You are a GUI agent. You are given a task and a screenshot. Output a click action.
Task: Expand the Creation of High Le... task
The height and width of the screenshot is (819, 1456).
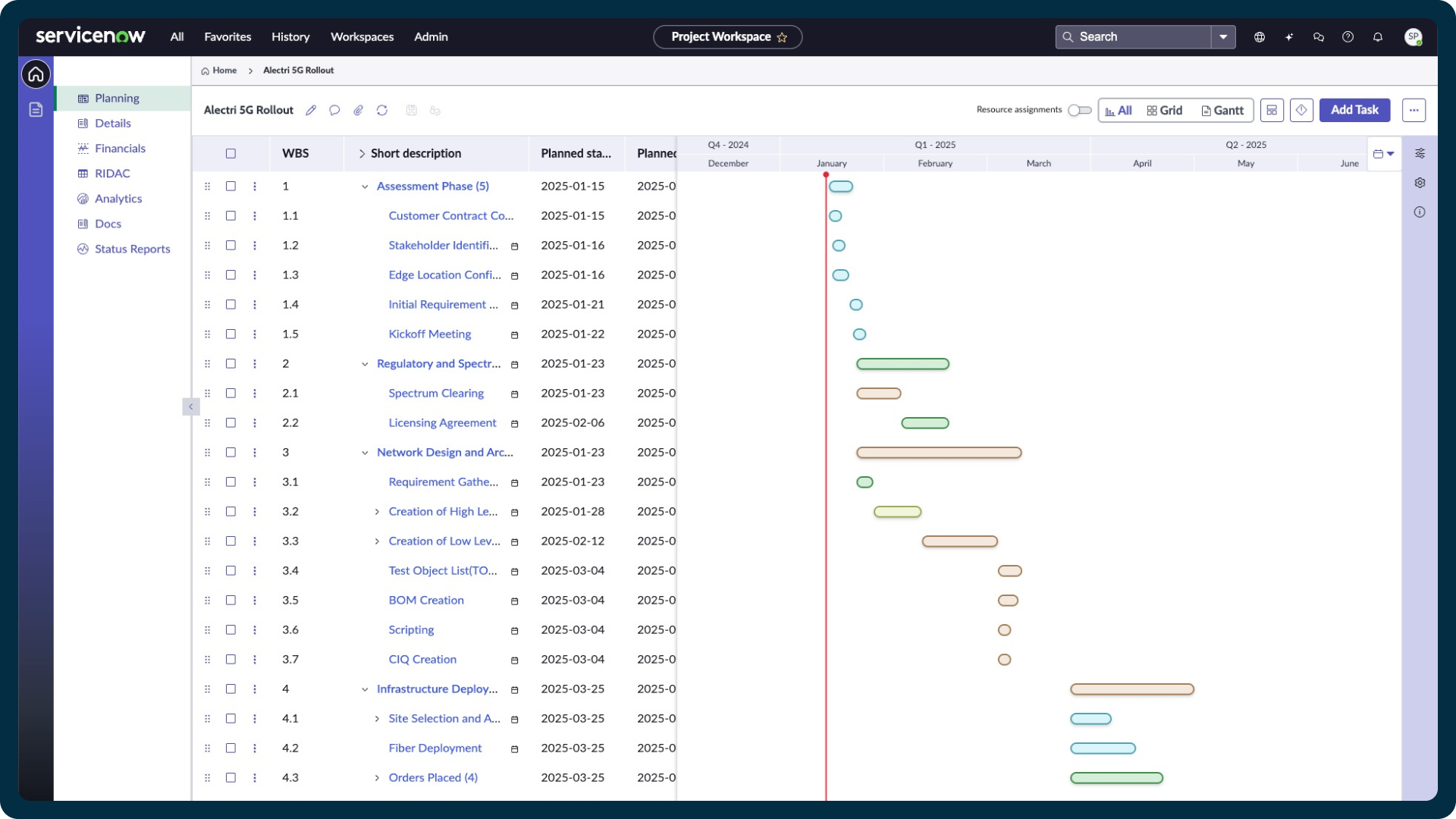pyautogui.click(x=377, y=513)
